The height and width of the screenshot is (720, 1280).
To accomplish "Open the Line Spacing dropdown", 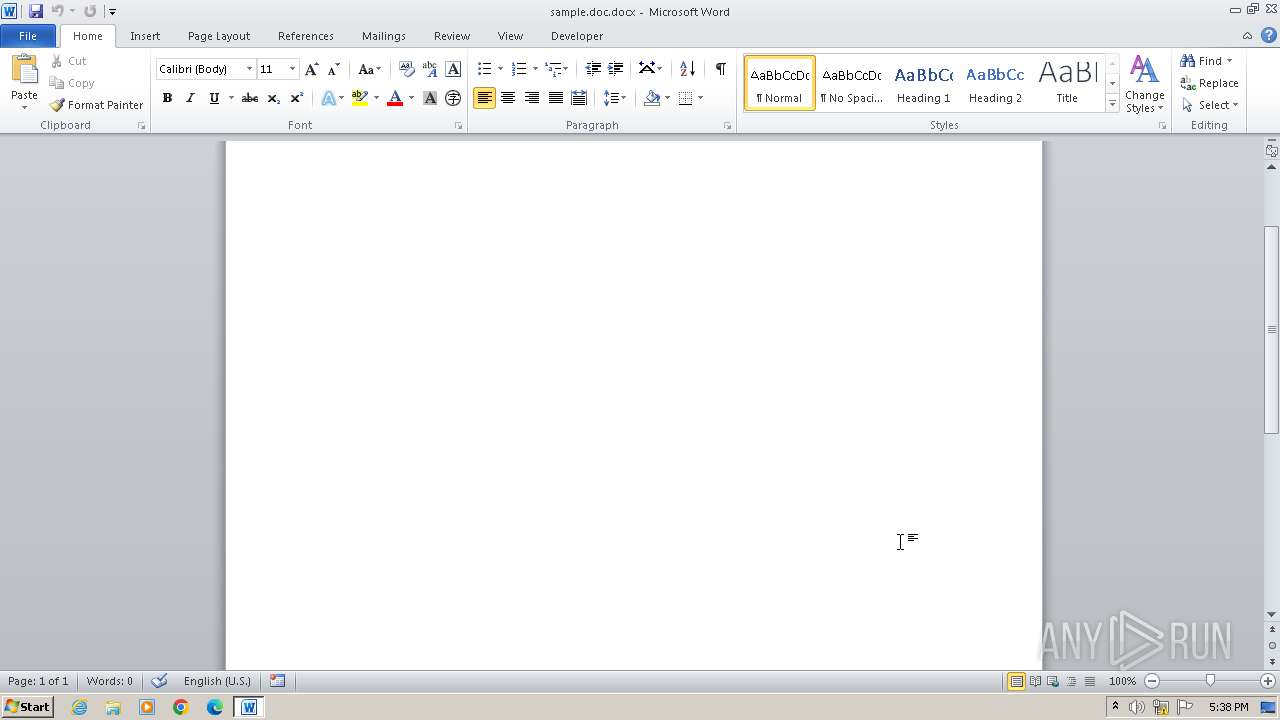I will (615, 98).
